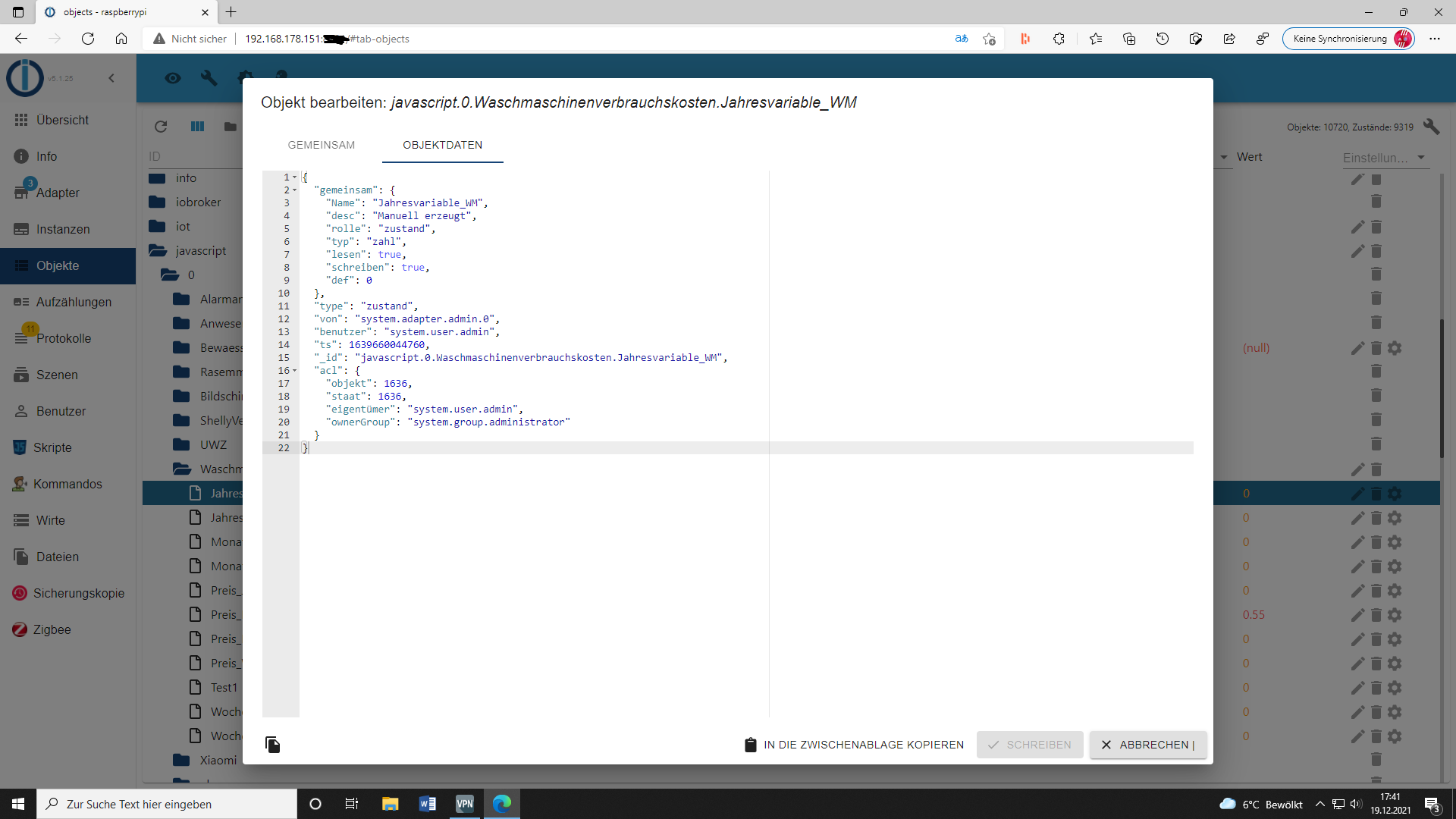Select the OBJEKTDATEN tab

click(x=442, y=145)
